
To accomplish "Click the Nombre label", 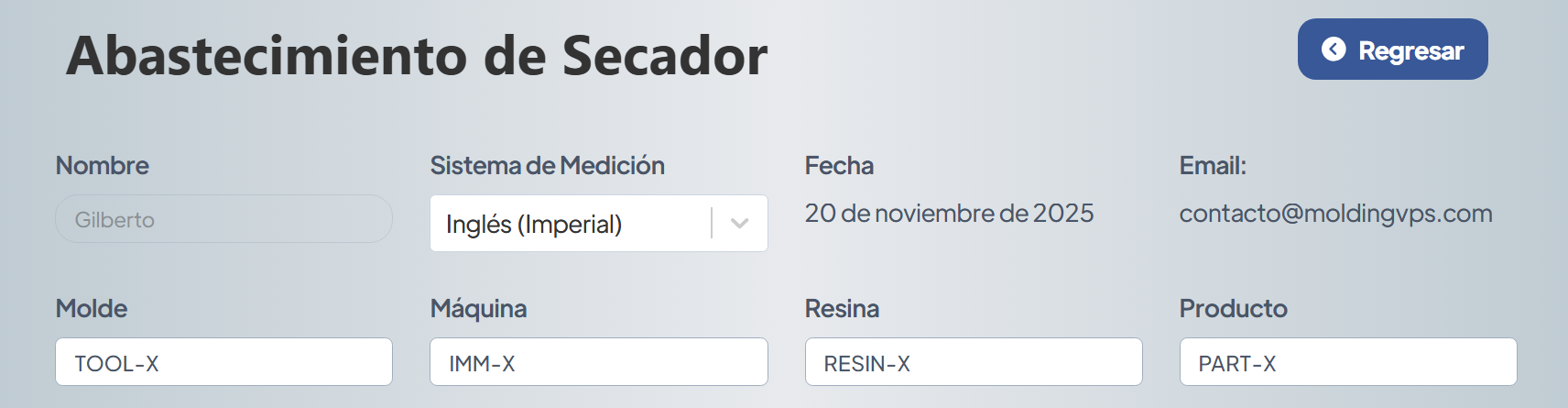I will point(102,166).
